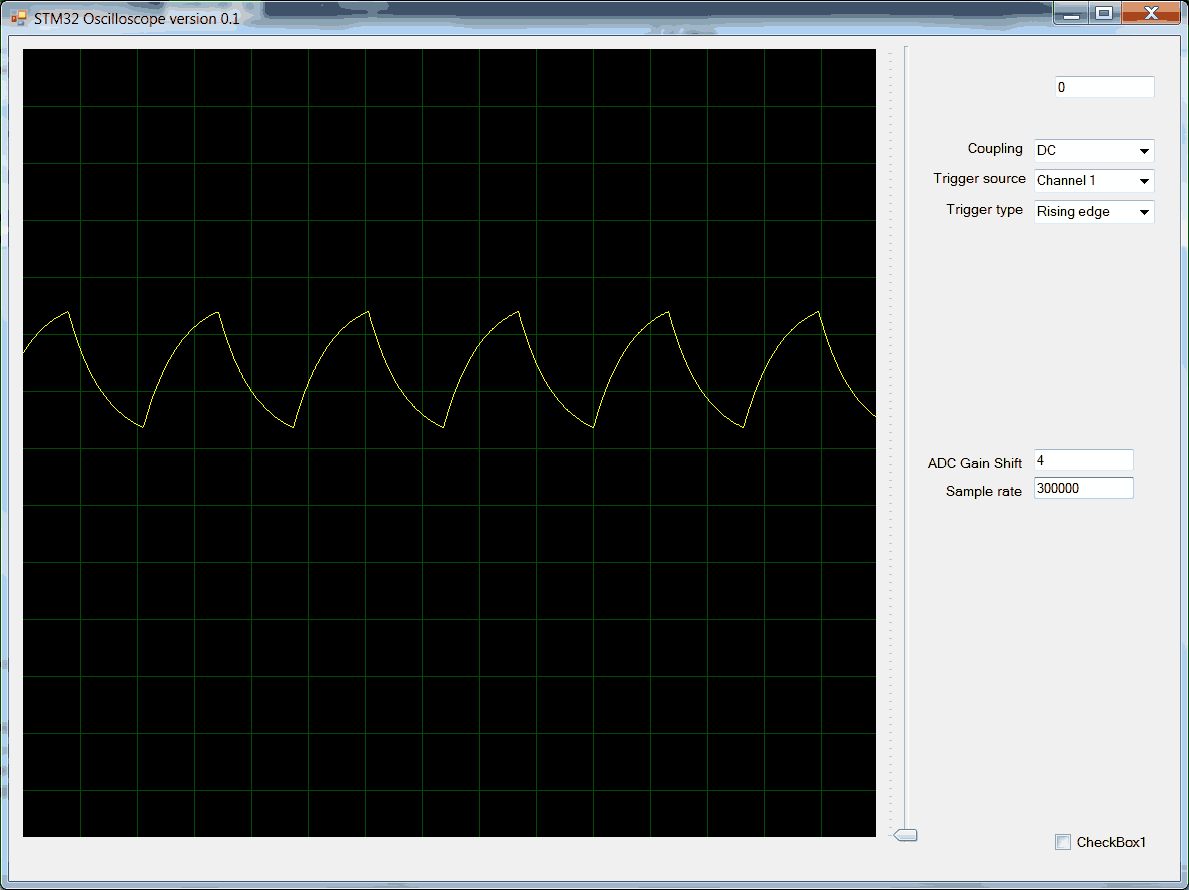Click the Trigger source label
This screenshot has height=890, width=1189.
pyautogui.click(x=979, y=179)
